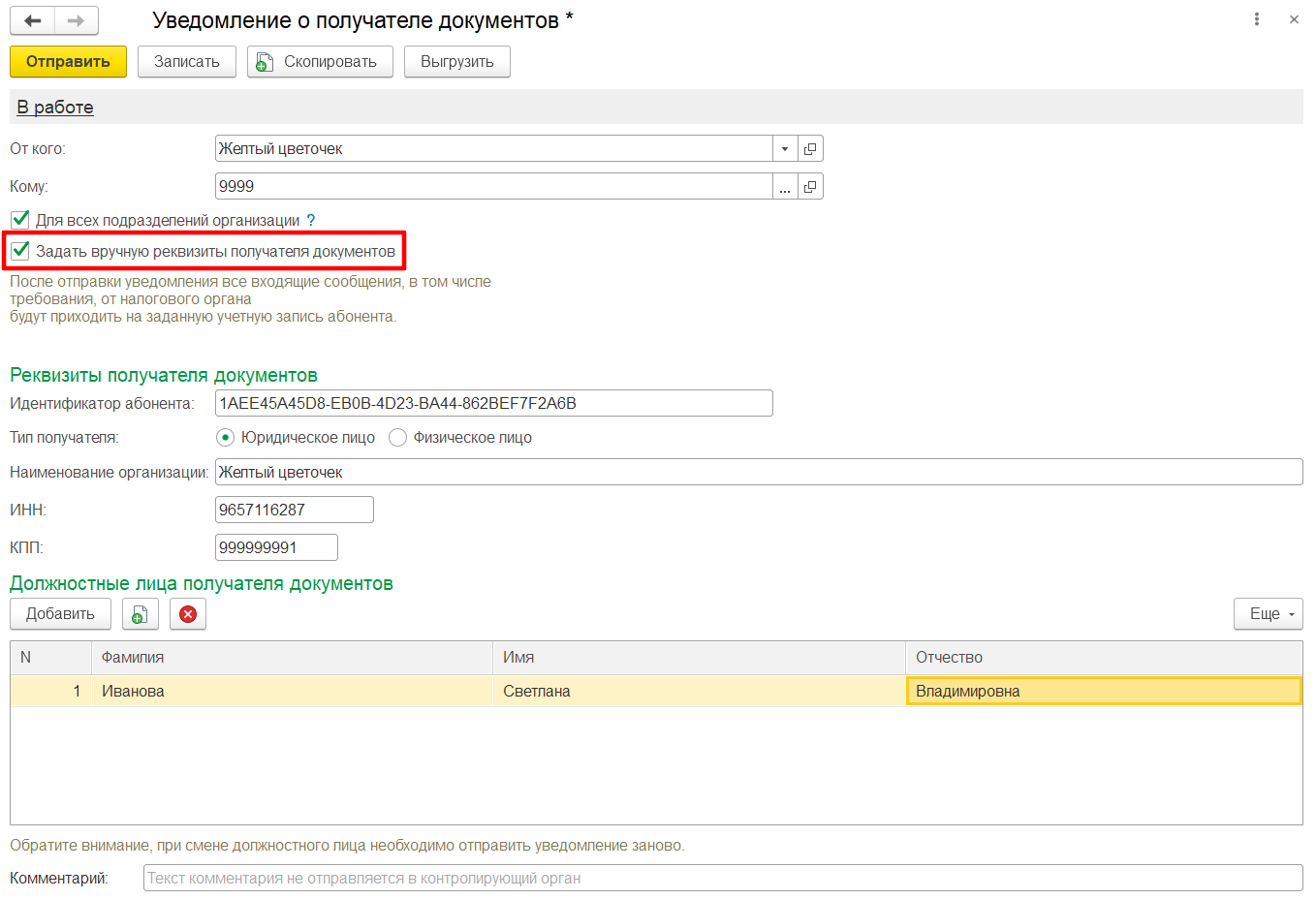This screenshot has height=899, width=1316.
Task: Choose 'Юридическое лицо' radio option
Action: [x=226, y=438]
